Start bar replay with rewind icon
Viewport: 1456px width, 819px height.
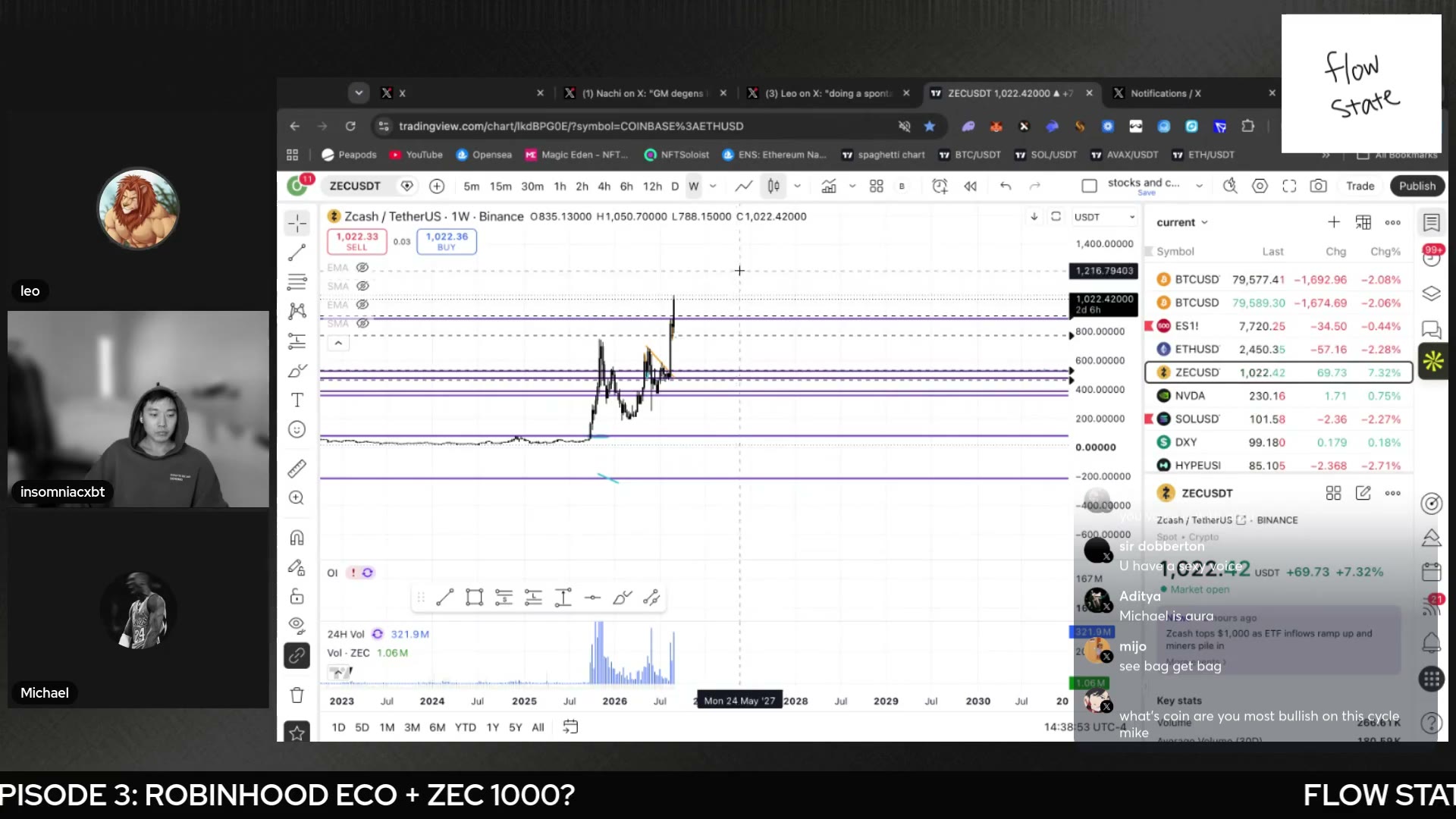coord(970,186)
